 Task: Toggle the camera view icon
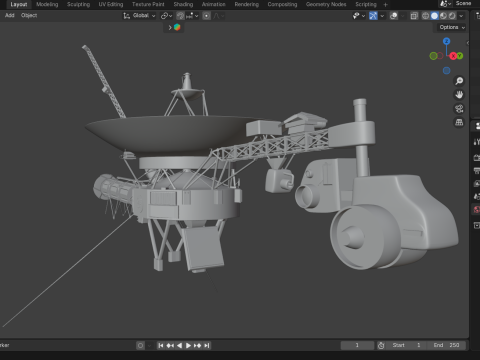pyautogui.click(x=459, y=109)
